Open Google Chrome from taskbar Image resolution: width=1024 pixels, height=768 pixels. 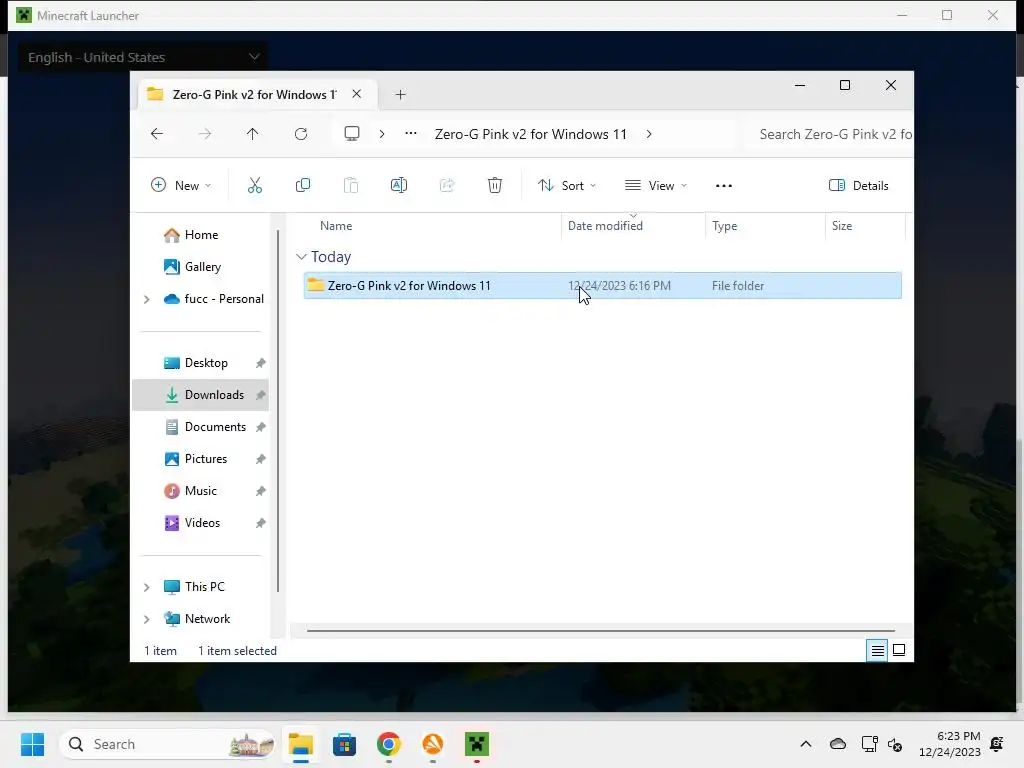pyautogui.click(x=389, y=744)
